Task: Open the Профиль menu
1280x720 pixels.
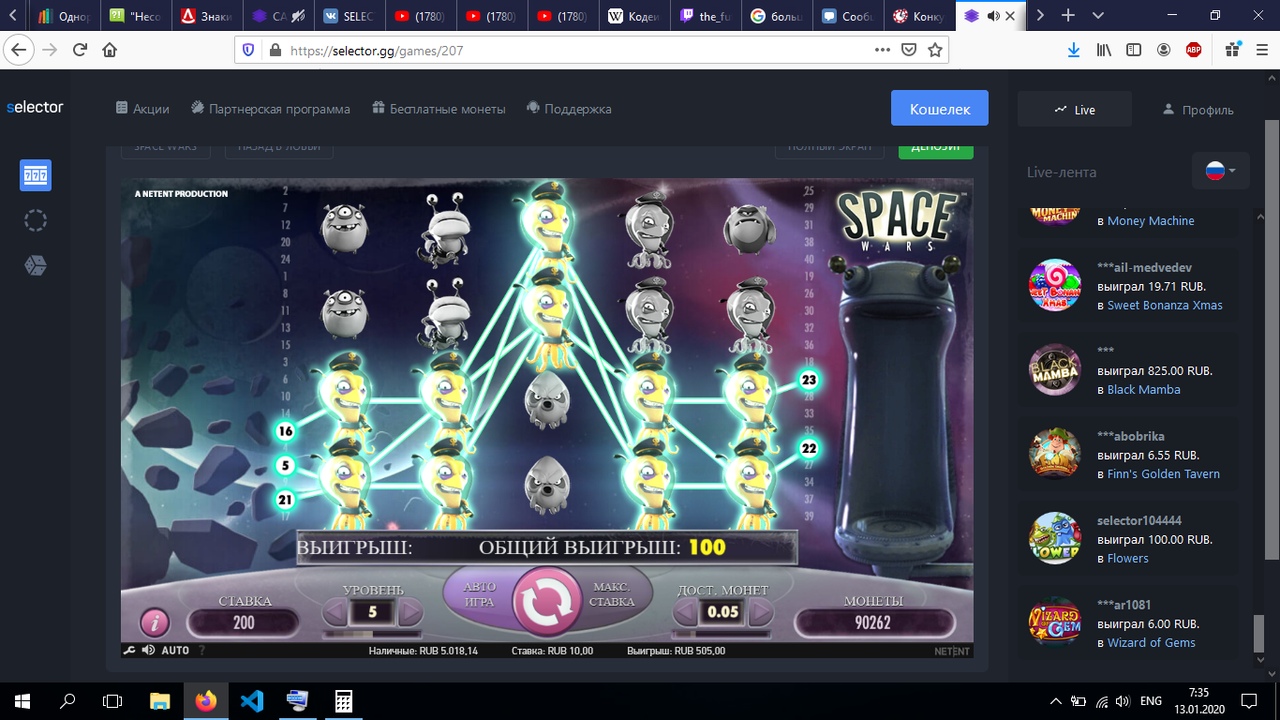Action: point(1197,109)
